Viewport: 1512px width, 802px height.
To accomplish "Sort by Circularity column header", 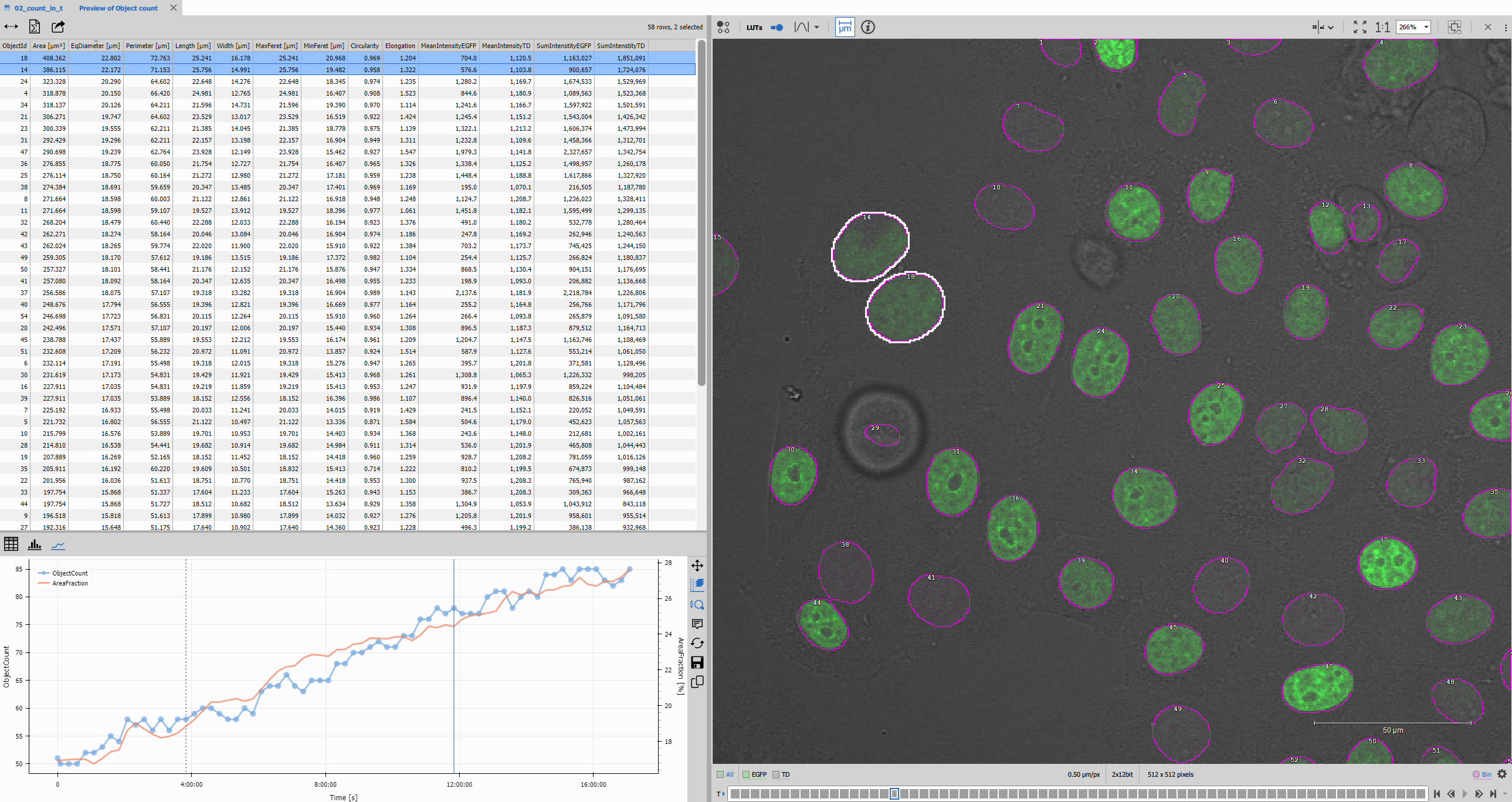I will [364, 46].
